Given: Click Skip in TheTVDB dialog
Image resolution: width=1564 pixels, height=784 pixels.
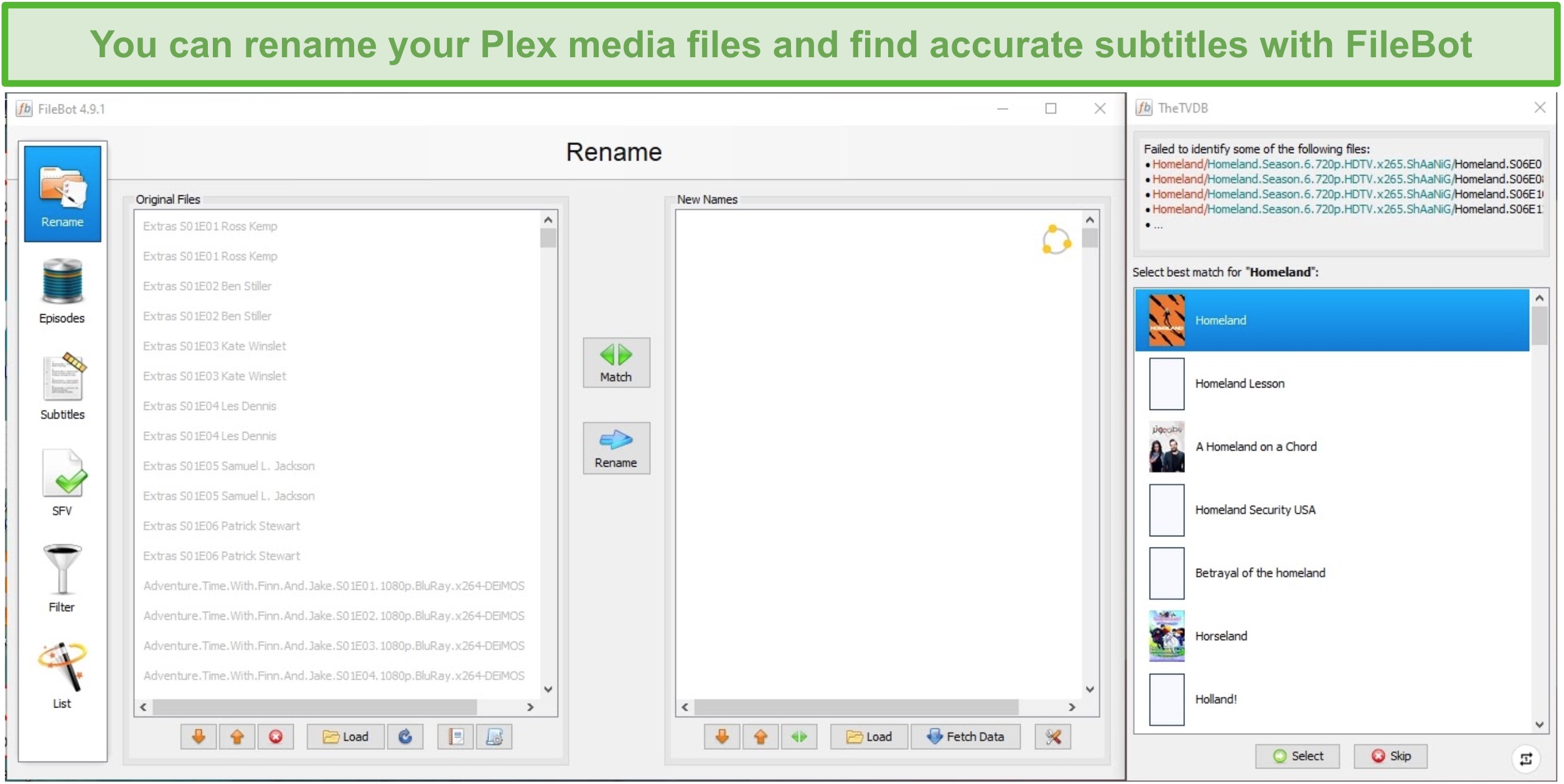Looking at the screenshot, I should click(x=1391, y=757).
